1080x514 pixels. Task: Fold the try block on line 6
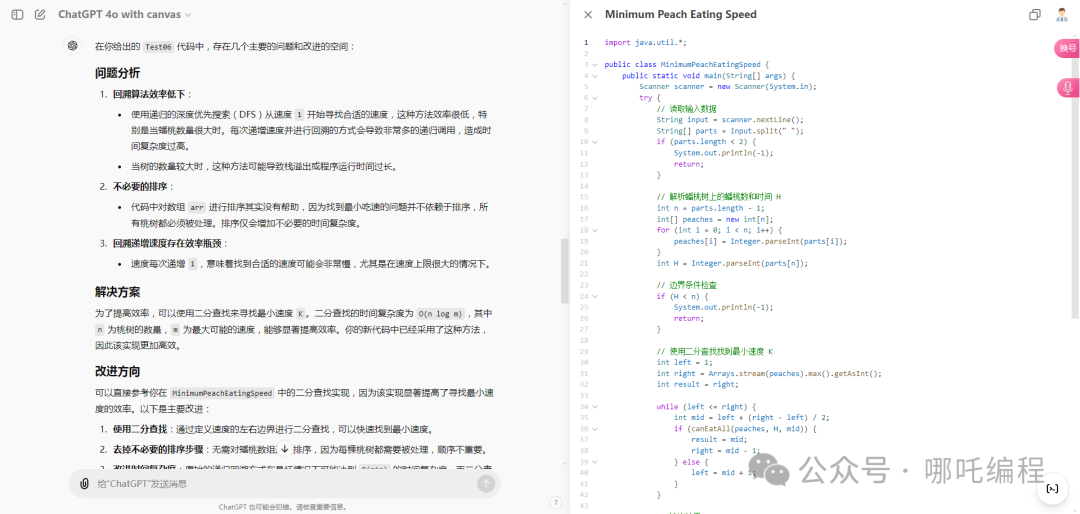594,98
